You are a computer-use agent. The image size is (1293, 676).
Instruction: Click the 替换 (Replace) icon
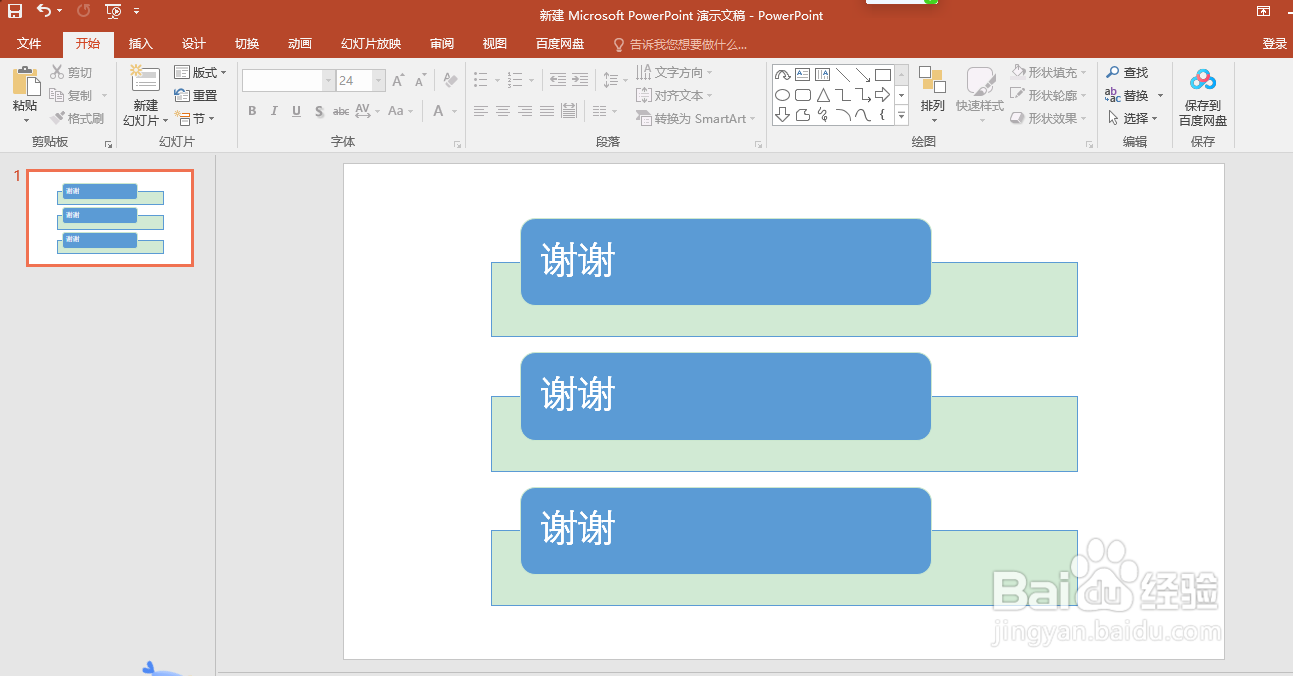point(1130,95)
